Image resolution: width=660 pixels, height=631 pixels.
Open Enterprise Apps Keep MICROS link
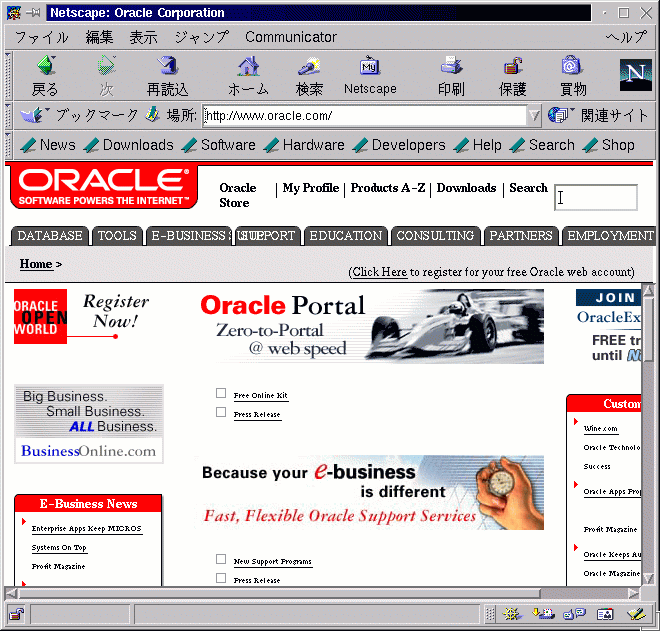click(87, 529)
